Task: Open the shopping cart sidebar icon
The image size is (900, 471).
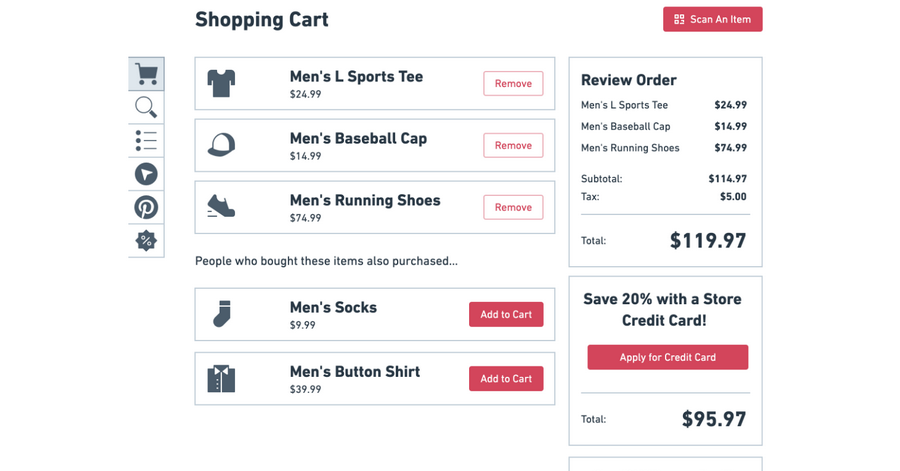Action: [x=146, y=74]
